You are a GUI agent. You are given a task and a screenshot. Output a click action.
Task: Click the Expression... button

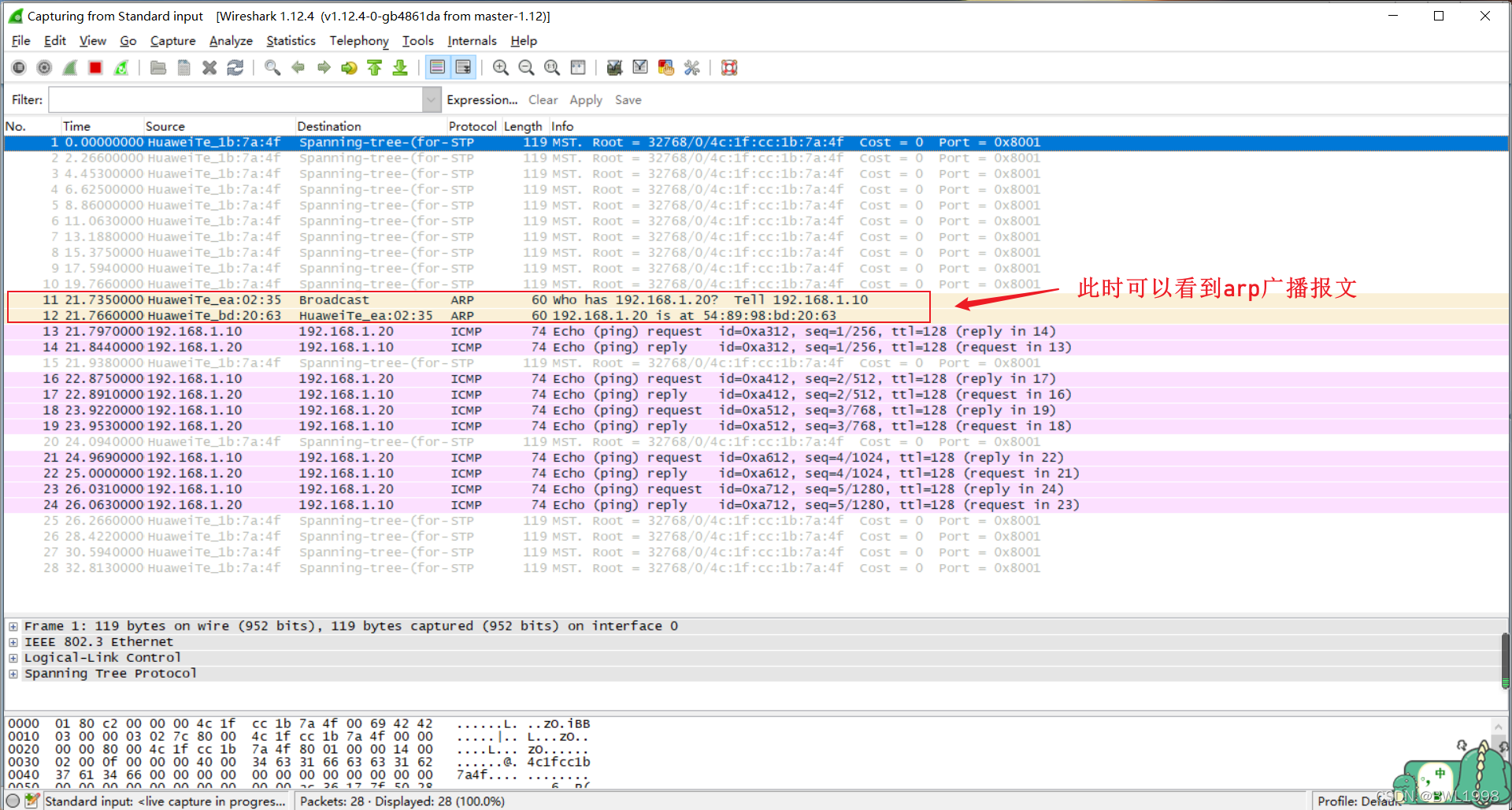[x=482, y=100]
